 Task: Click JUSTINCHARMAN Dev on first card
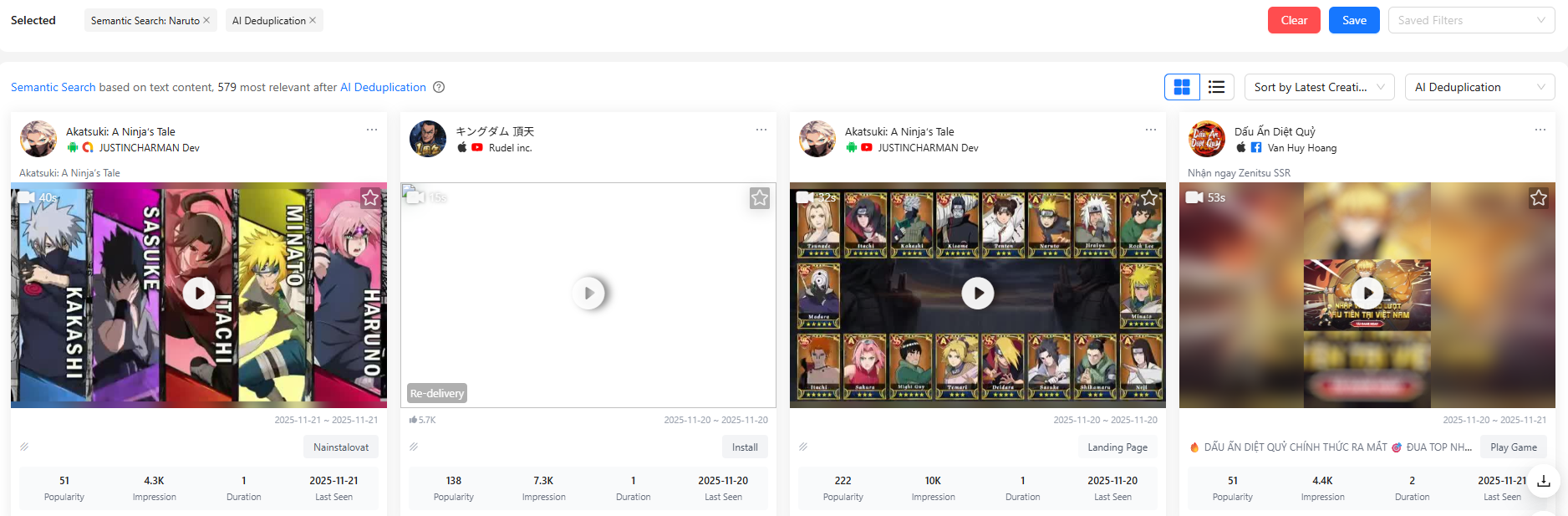point(150,147)
